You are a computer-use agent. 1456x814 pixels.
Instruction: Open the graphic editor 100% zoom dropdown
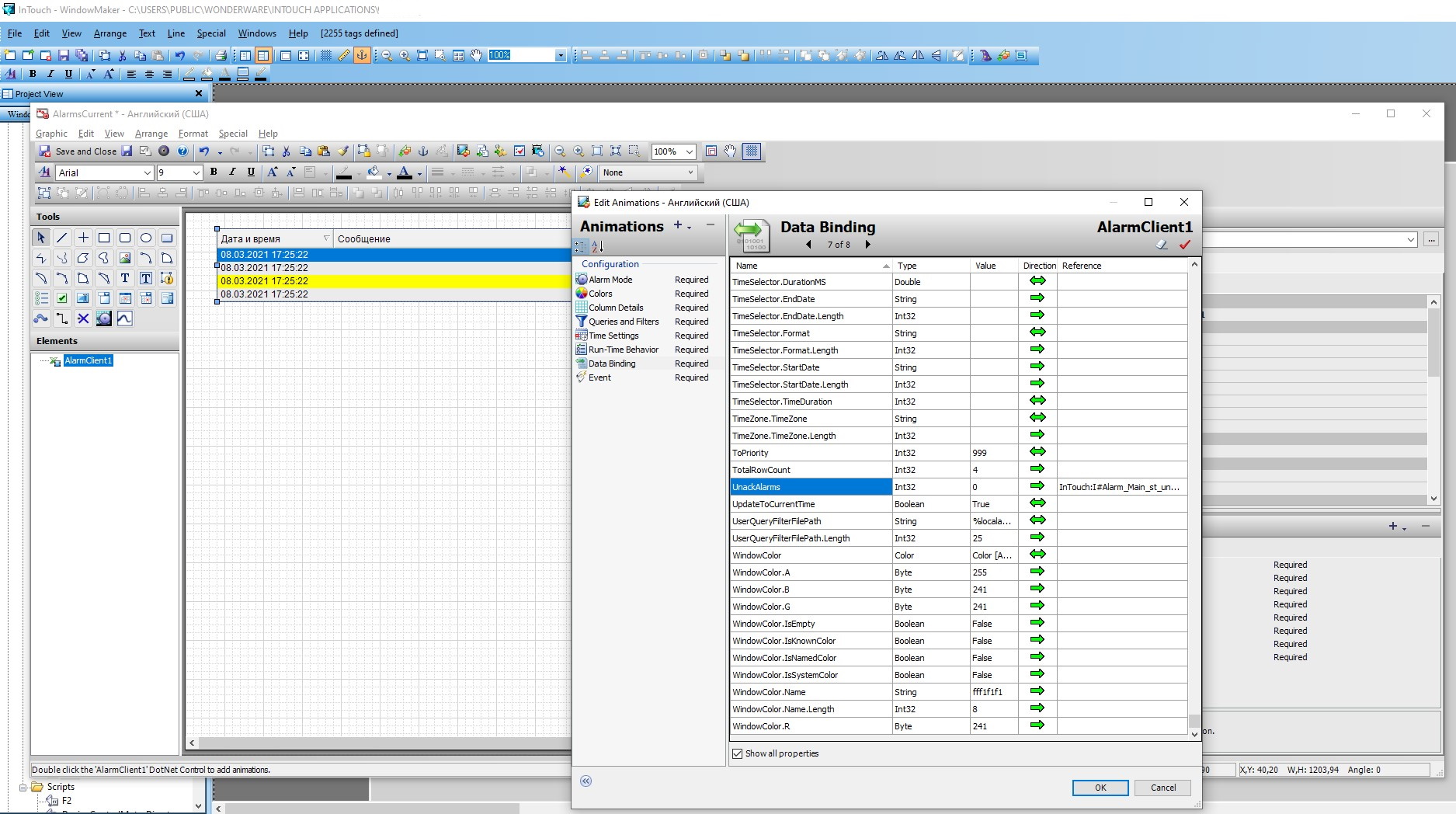coord(689,151)
